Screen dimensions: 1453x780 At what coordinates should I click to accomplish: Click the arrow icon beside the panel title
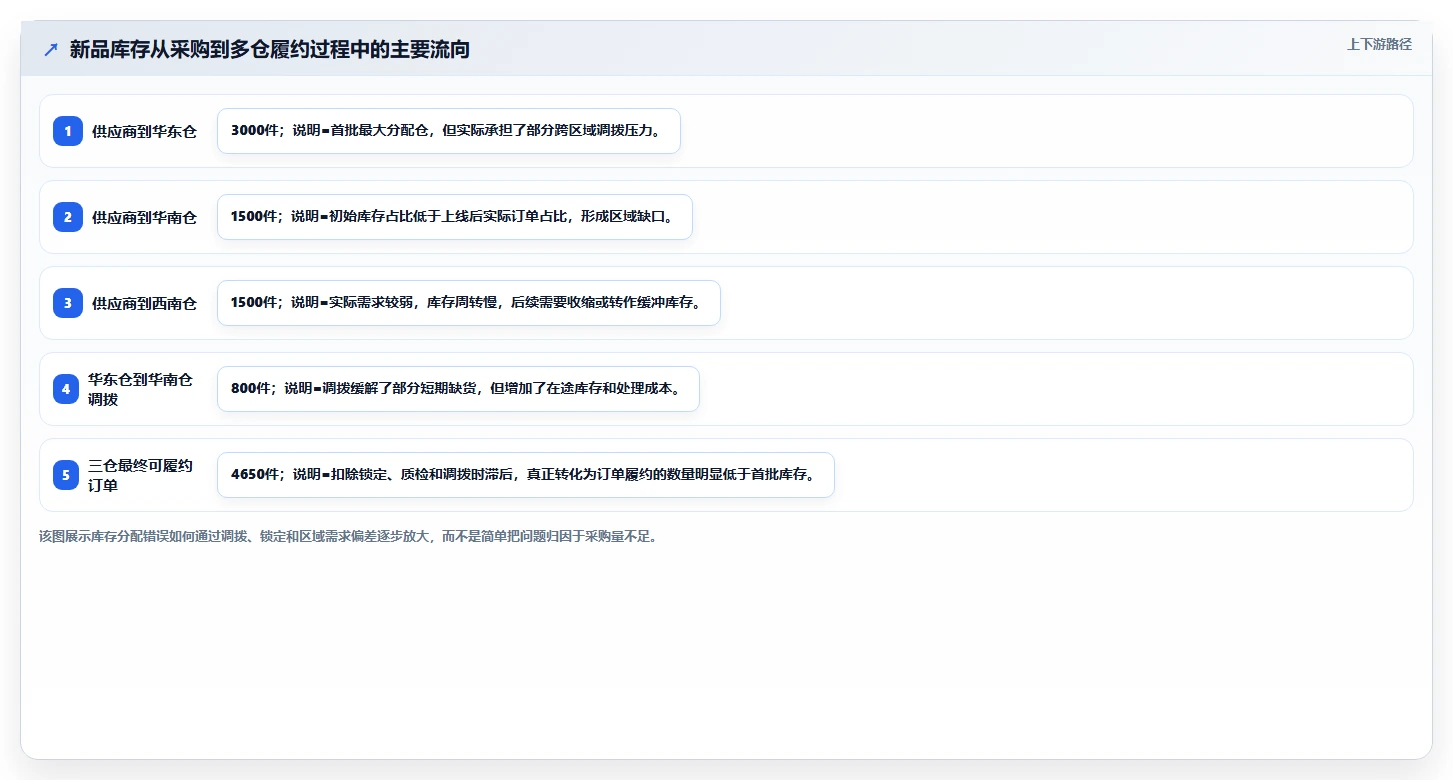coord(51,49)
